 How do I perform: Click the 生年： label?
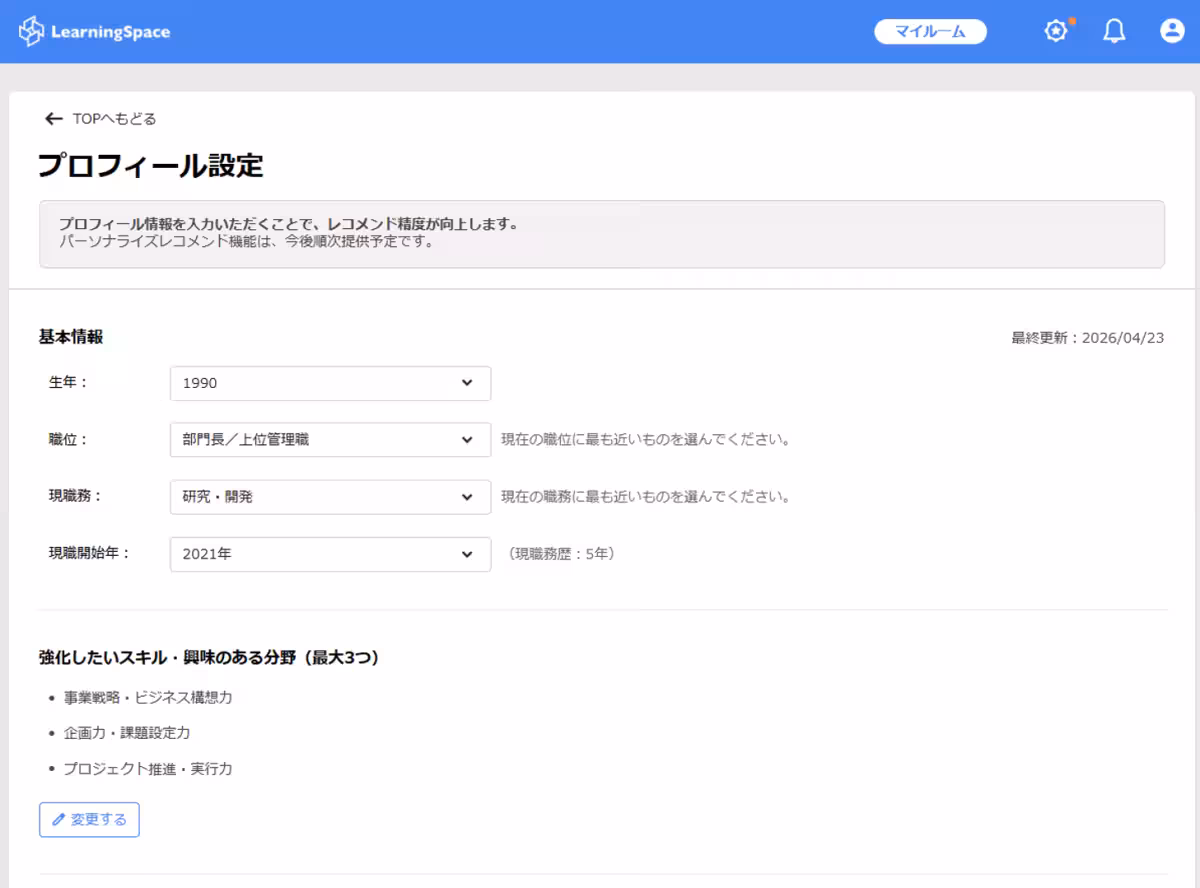[x=69, y=382]
